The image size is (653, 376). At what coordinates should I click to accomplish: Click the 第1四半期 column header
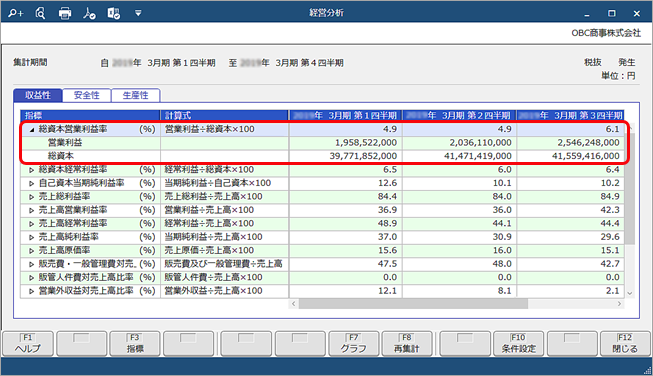pyautogui.click(x=346, y=115)
